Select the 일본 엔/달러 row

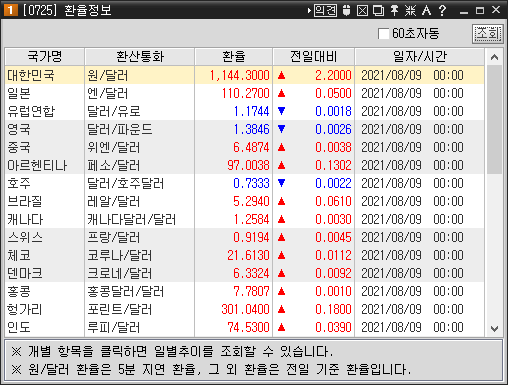[244, 93]
